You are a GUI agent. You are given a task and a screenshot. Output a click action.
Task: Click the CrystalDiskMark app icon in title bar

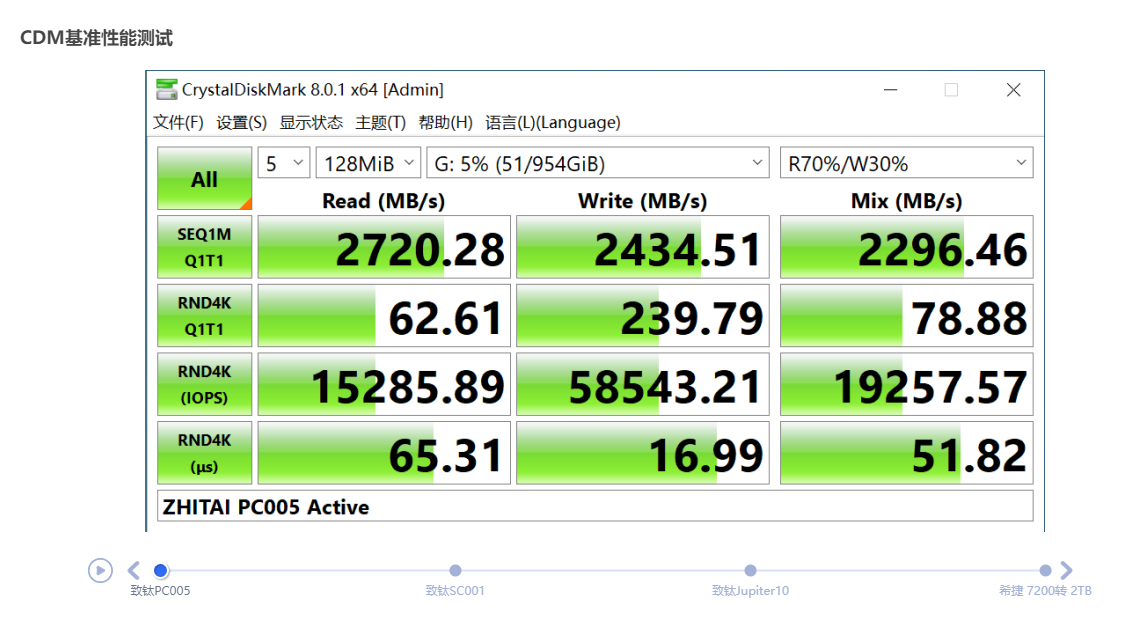click(x=167, y=89)
